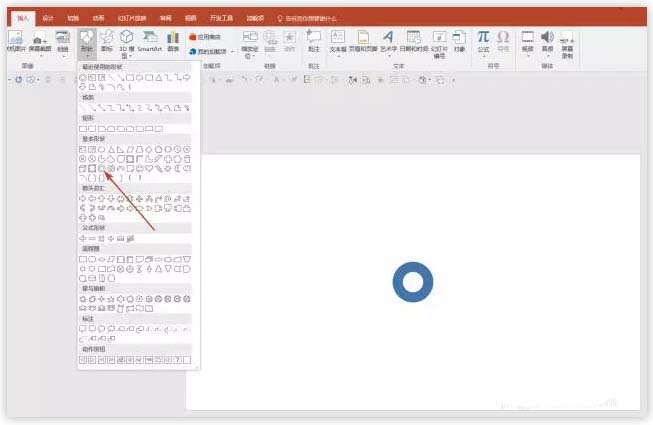Open the 文本框 (Text Box) dropdown

point(338,43)
